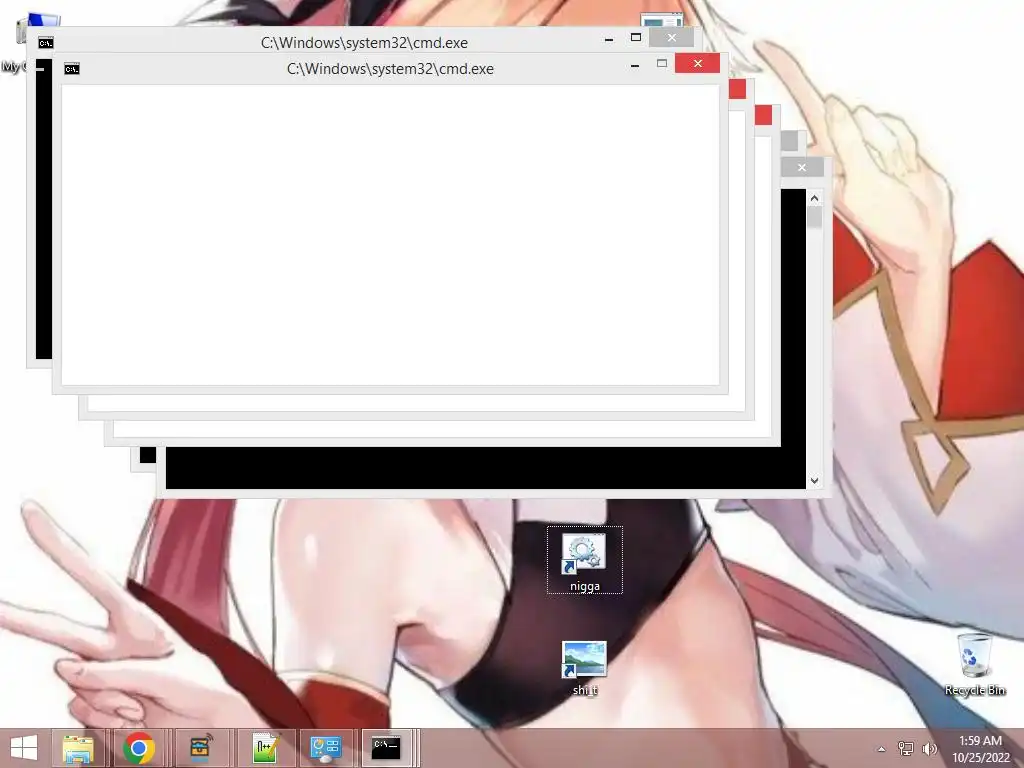
Task: Minimize the front cmd.exe window
Action: (635, 65)
